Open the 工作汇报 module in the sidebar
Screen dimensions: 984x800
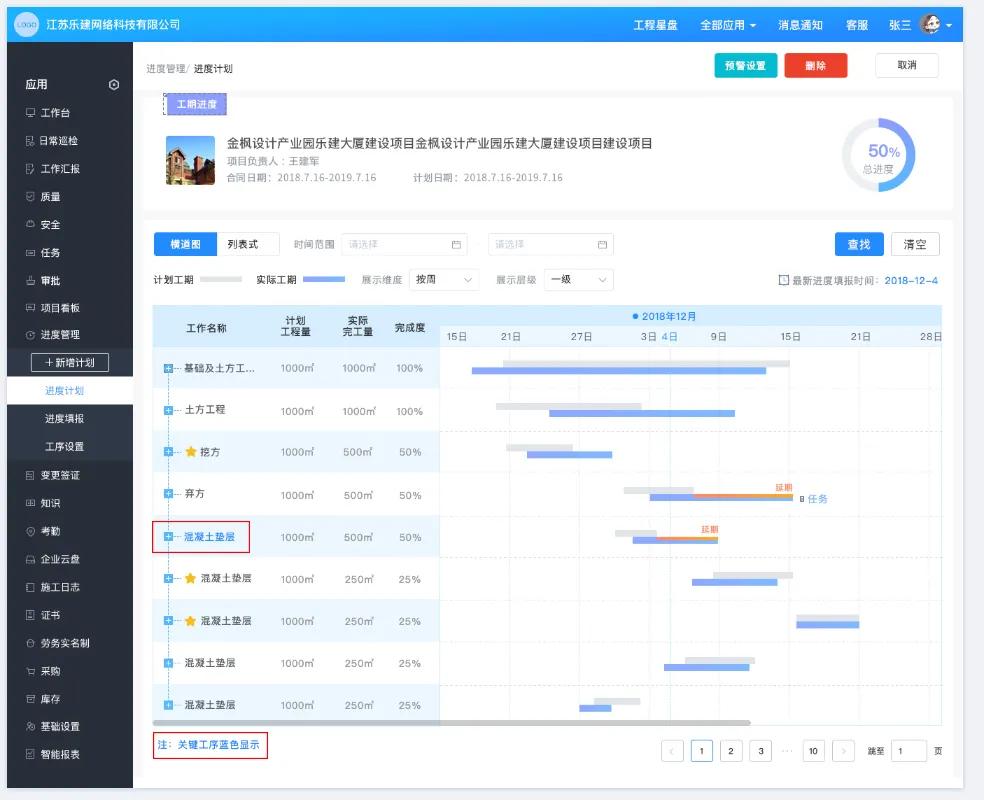click(x=60, y=168)
